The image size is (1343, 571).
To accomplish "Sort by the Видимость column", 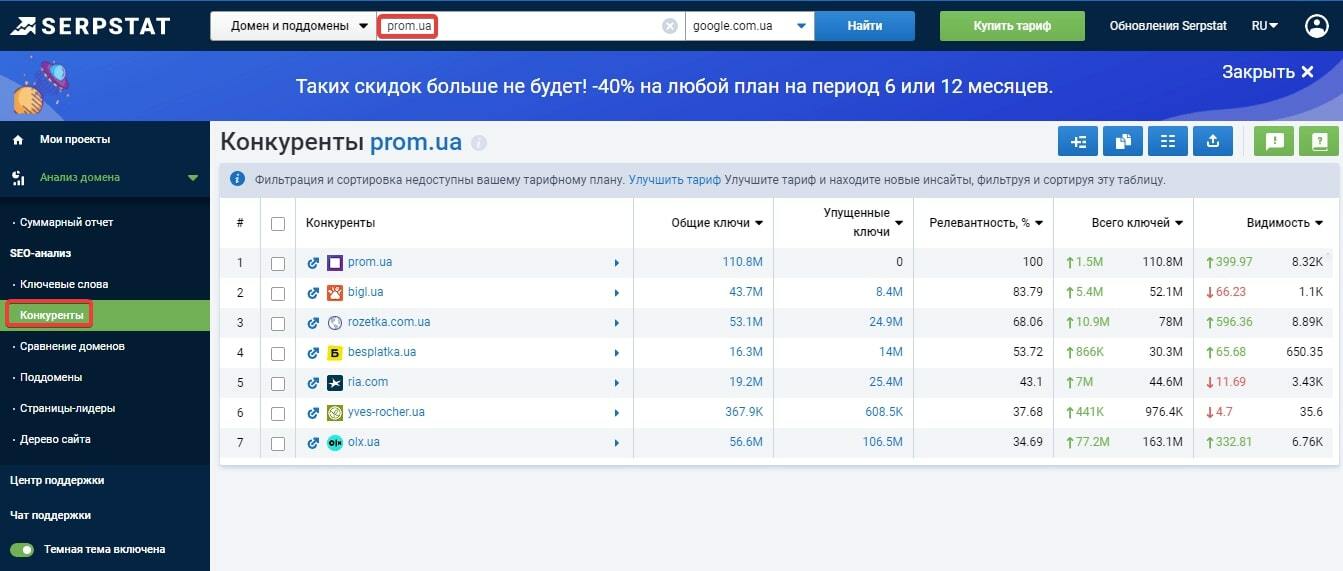I will point(1284,223).
